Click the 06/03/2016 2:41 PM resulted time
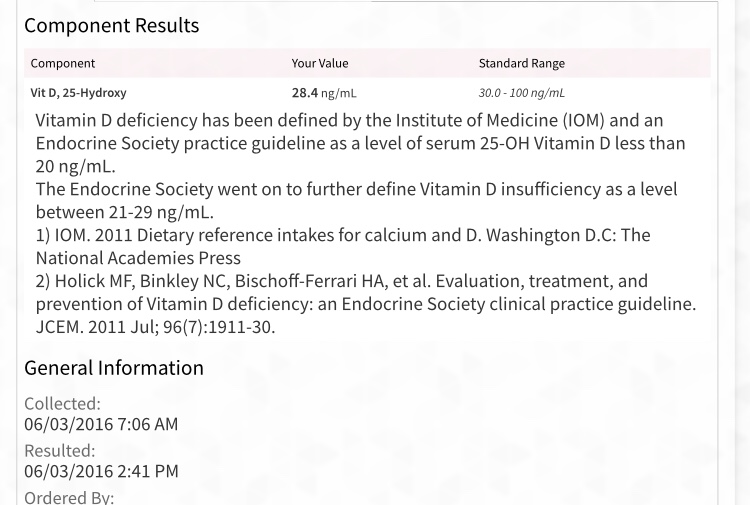The height and width of the screenshot is (505, 750). coord(101,471)
